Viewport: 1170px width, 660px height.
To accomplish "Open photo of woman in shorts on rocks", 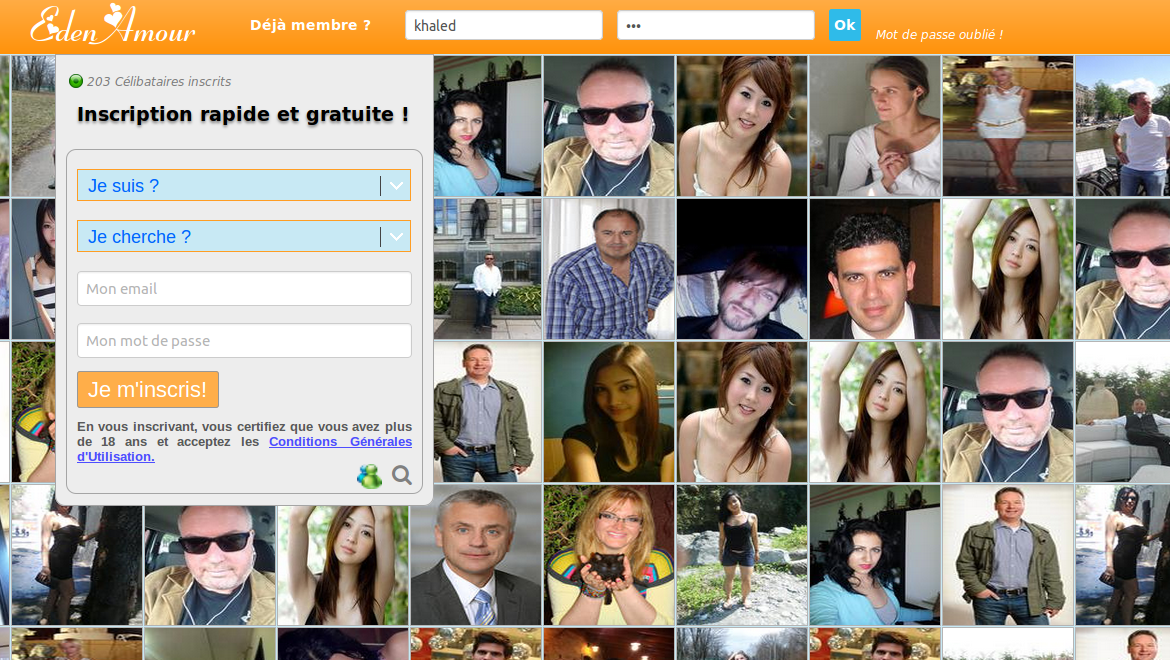I will coord(742,555).
